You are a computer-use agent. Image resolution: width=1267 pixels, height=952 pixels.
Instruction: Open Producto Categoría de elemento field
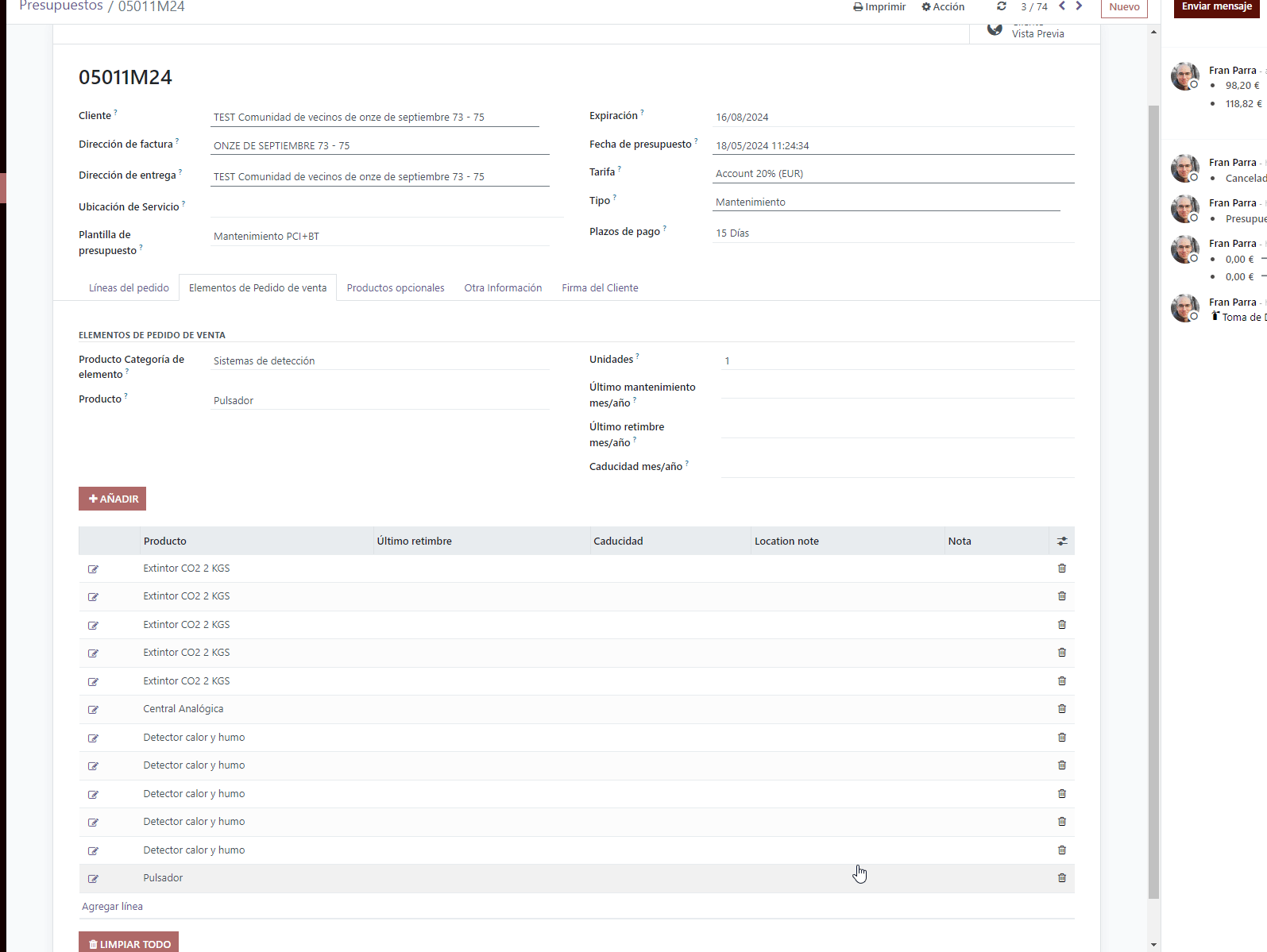380,361
